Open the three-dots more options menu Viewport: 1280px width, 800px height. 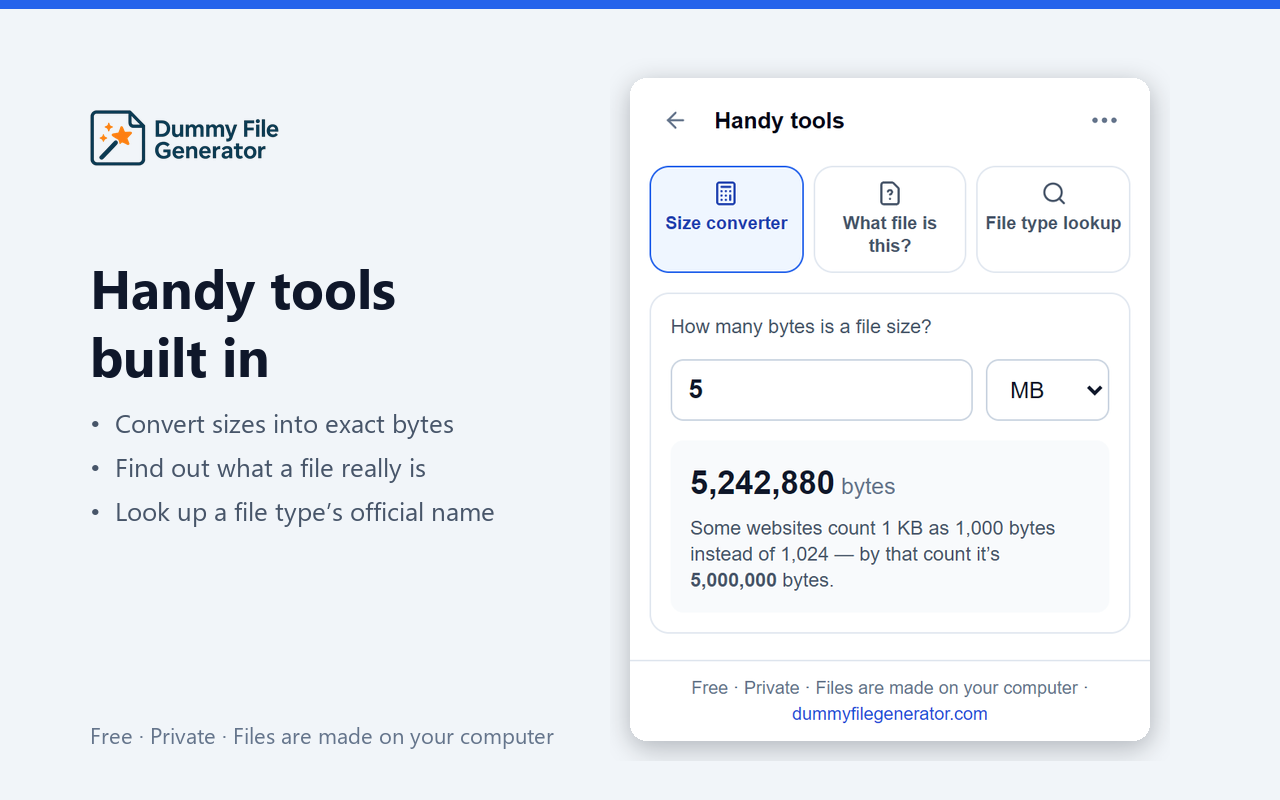(x=1104, y=121)
